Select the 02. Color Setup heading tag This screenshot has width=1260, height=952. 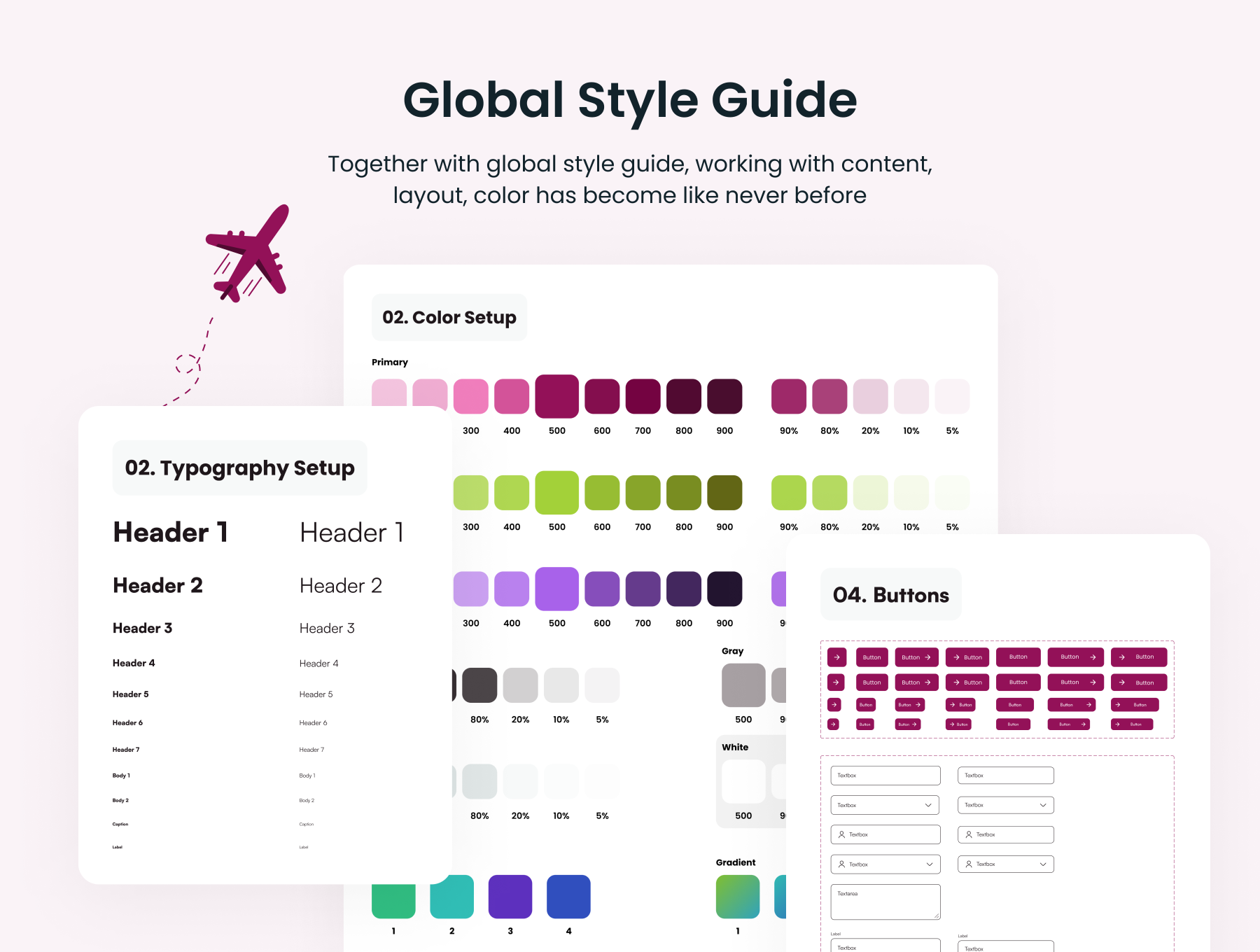449,318
